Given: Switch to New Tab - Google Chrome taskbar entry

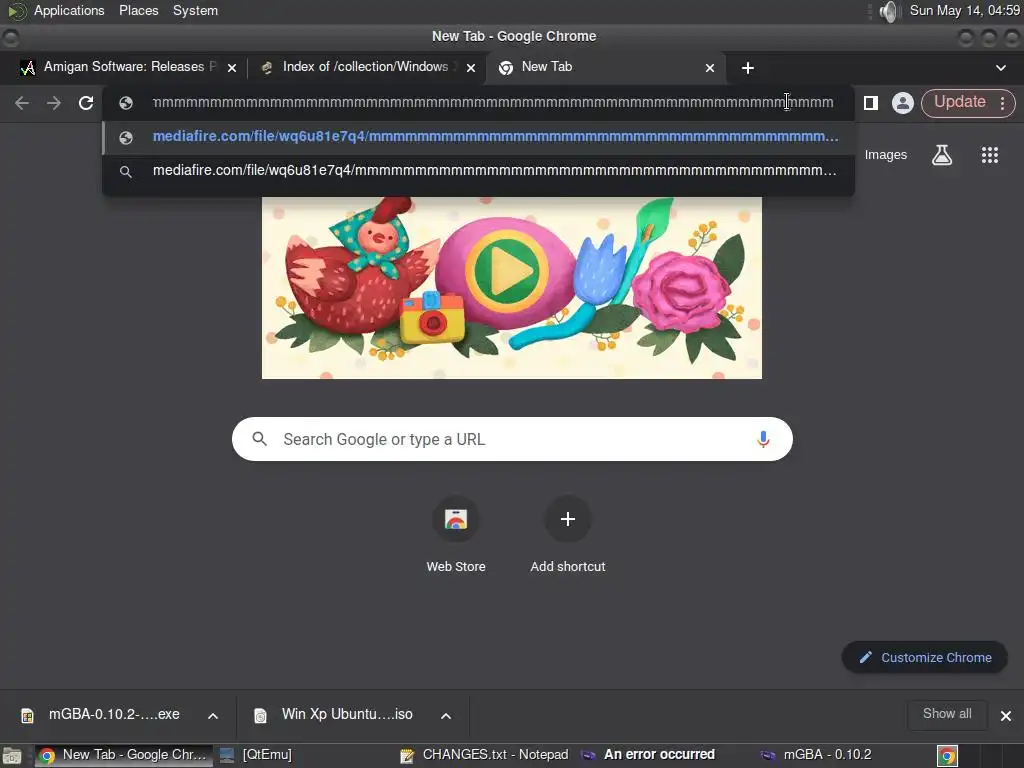Looking at the screenshot, I should point(123,755).
